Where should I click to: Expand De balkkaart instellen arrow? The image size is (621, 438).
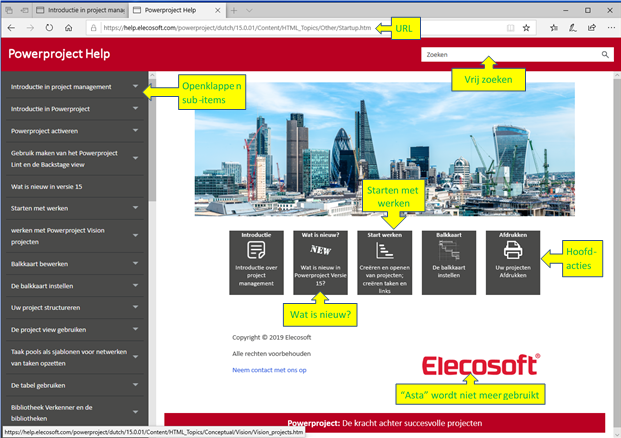(135, 285)
